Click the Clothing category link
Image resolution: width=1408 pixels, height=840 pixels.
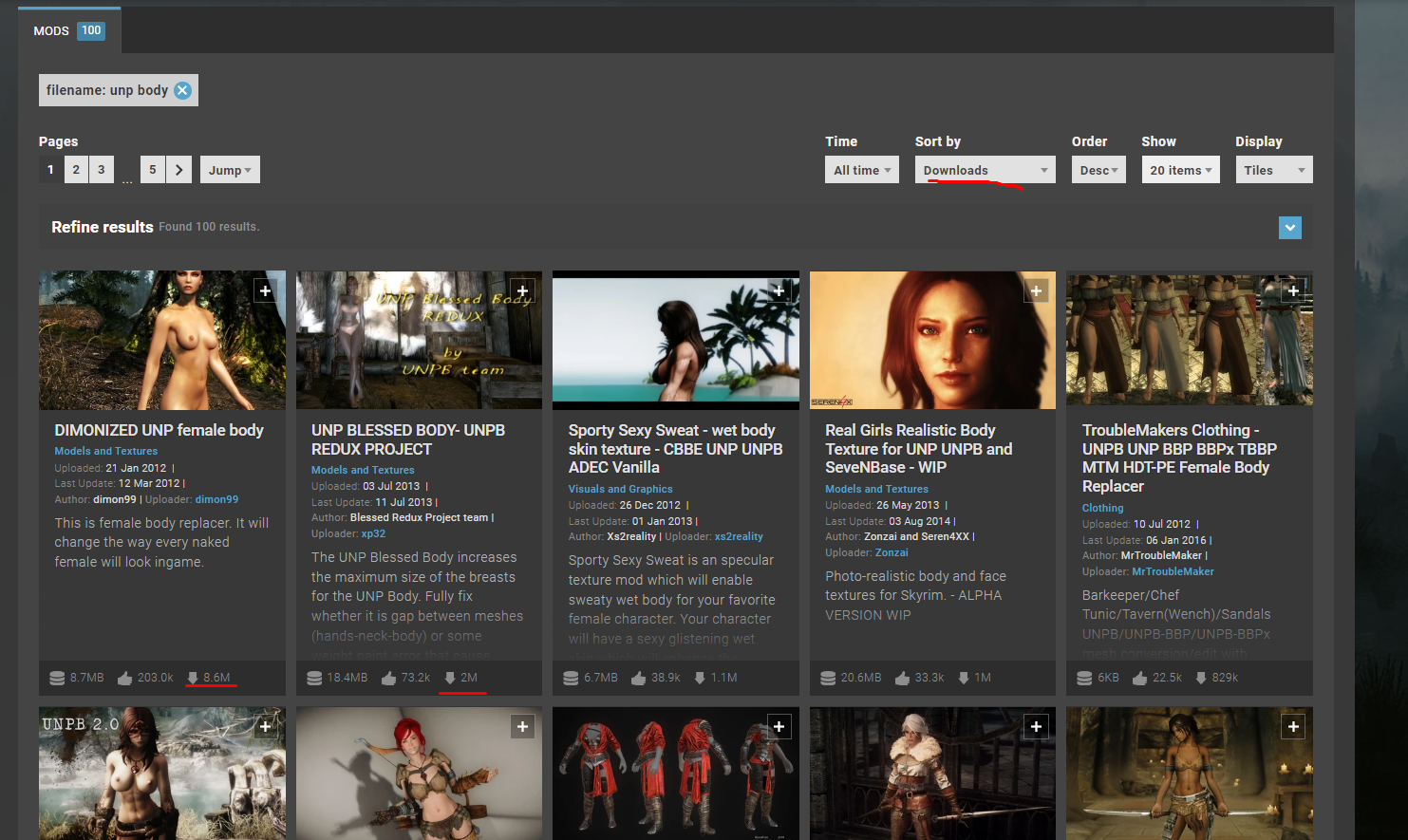[1102, 508]
